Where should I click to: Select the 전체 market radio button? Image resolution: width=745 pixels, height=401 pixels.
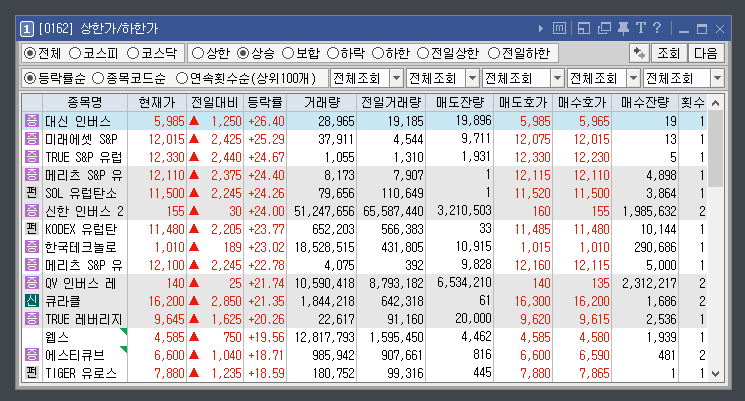click(30, 53)
